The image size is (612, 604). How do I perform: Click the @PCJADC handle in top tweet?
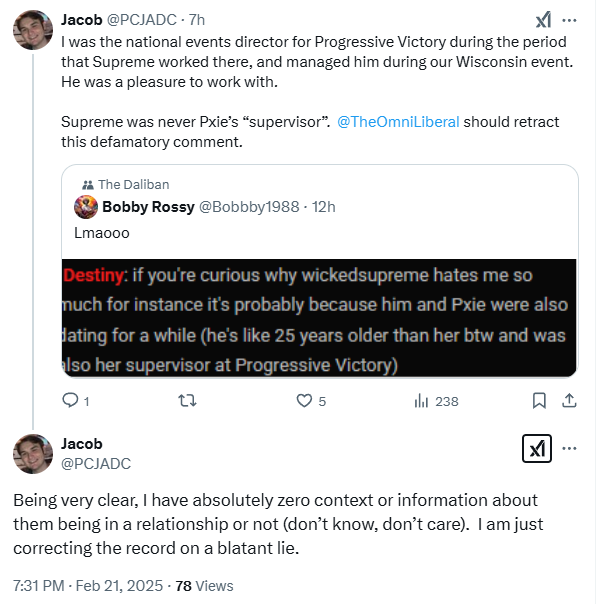click(x=142, y=20)
